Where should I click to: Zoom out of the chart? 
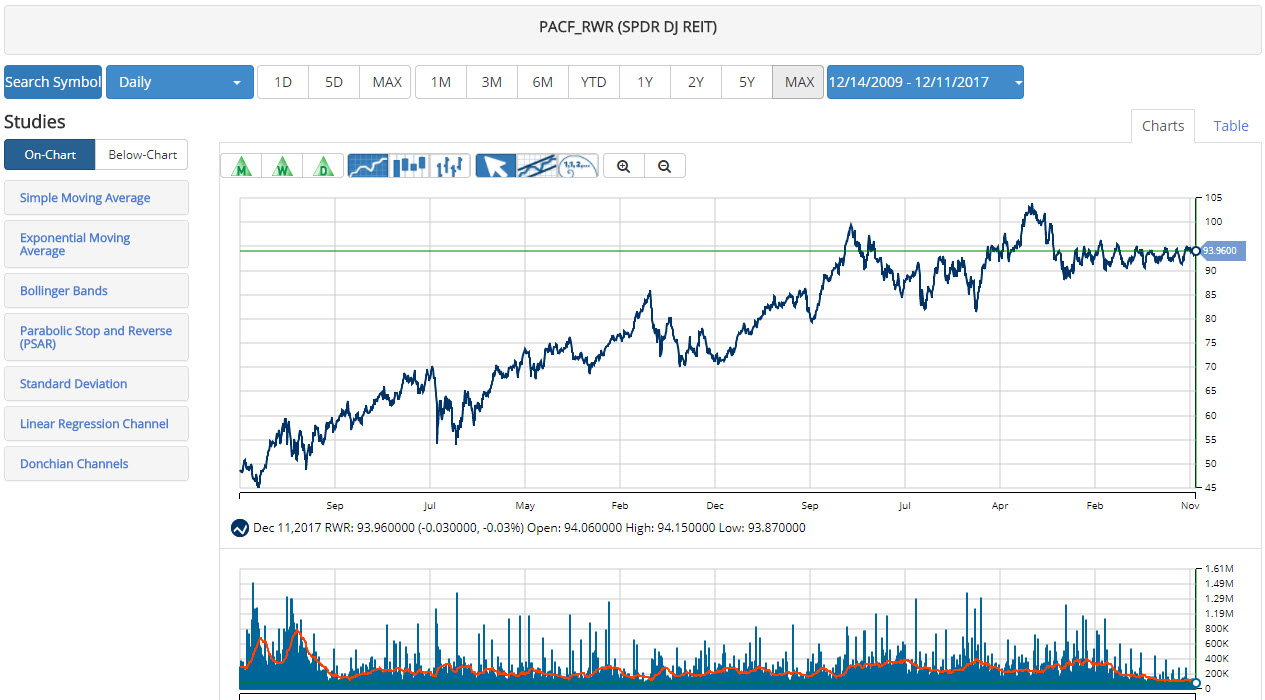665,166
